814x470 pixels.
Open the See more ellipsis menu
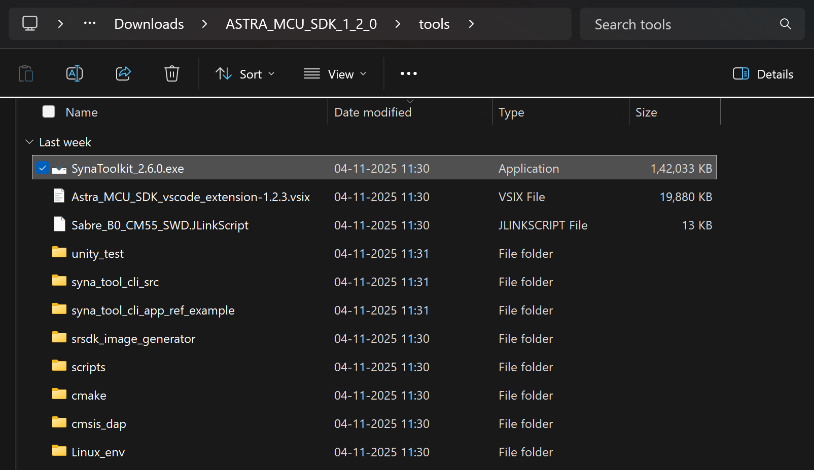[408, 74]
